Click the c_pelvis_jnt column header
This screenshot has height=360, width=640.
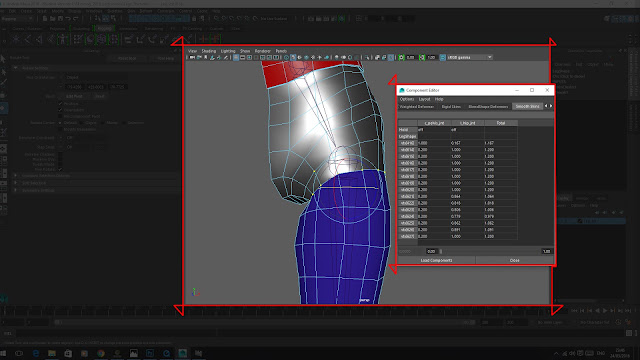(x=434, y=123)
